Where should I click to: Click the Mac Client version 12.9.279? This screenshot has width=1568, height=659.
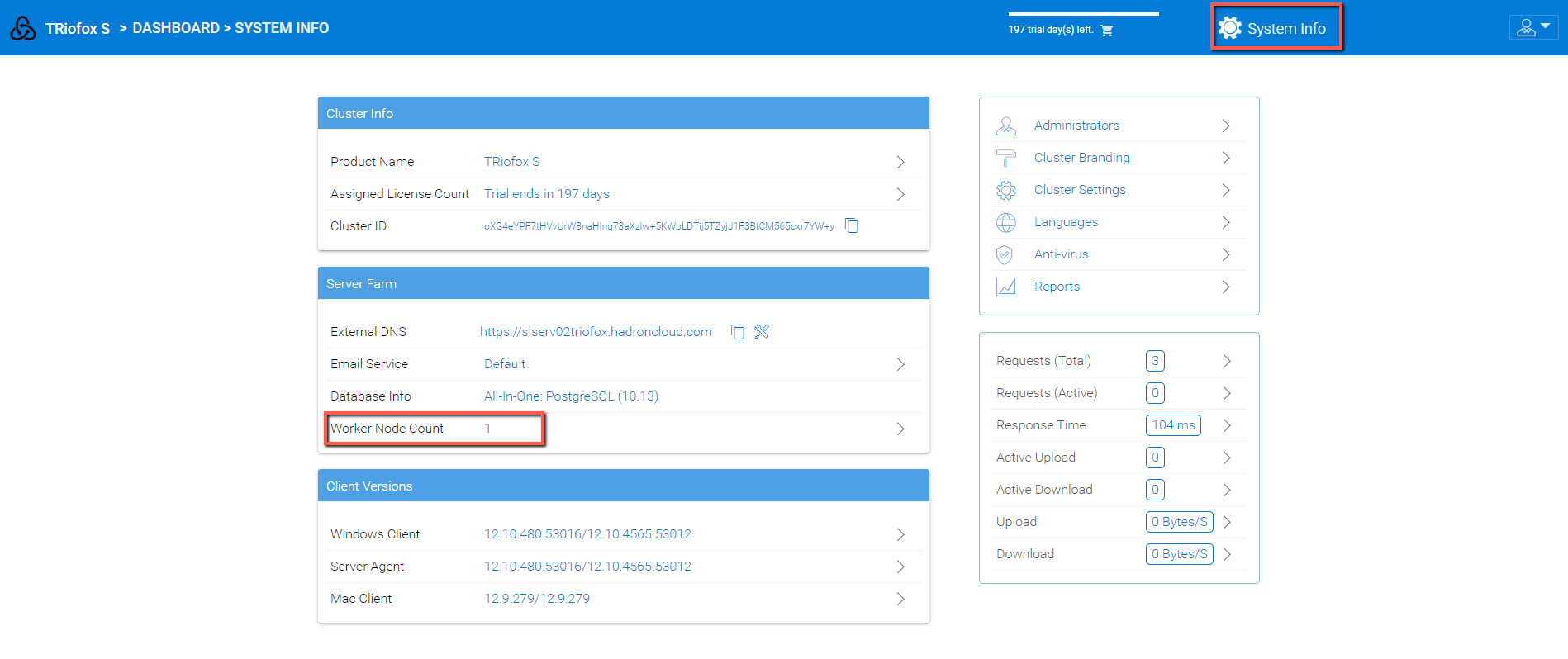click(x=537, y=599)
